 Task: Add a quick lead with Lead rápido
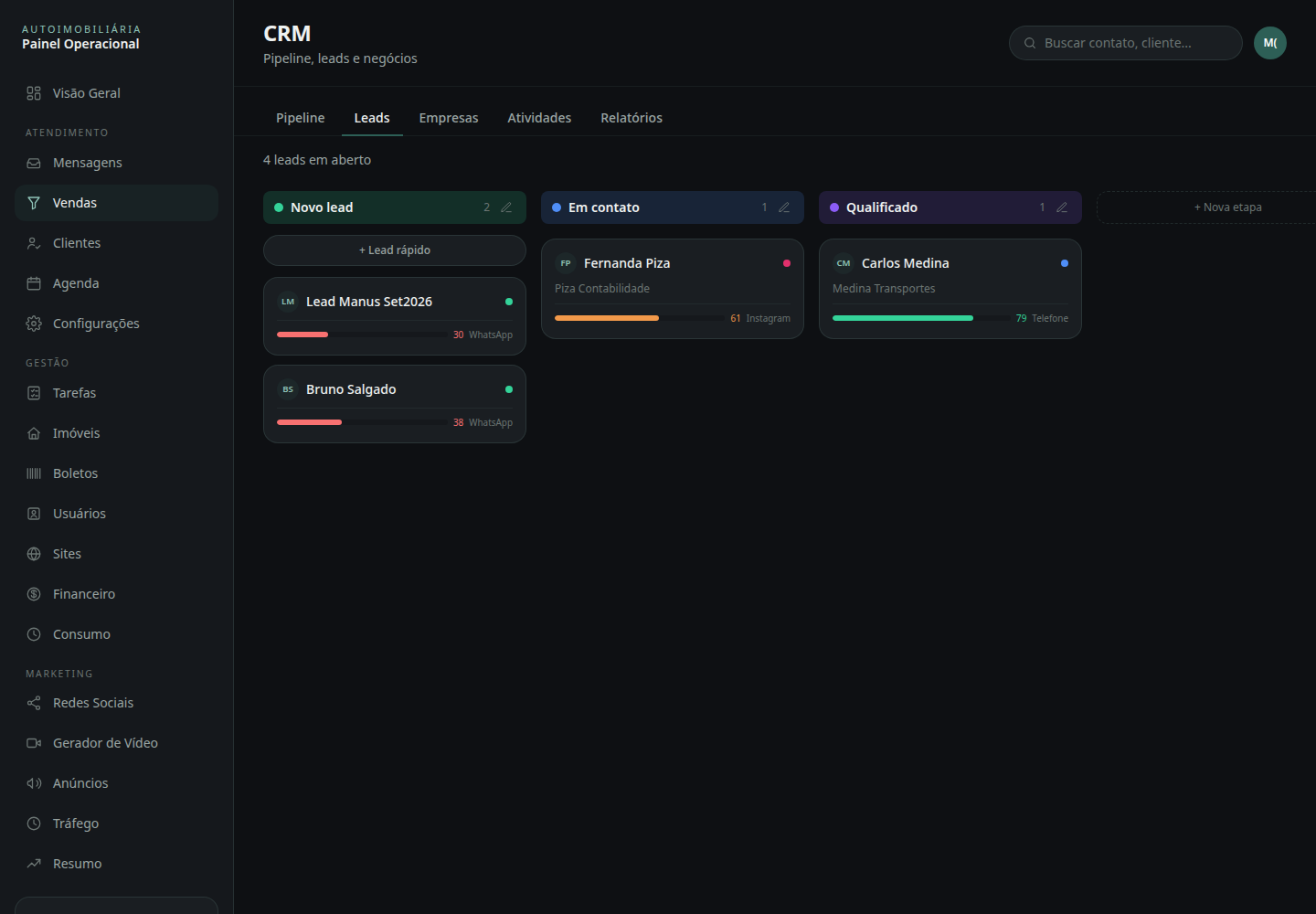(395, 250)
